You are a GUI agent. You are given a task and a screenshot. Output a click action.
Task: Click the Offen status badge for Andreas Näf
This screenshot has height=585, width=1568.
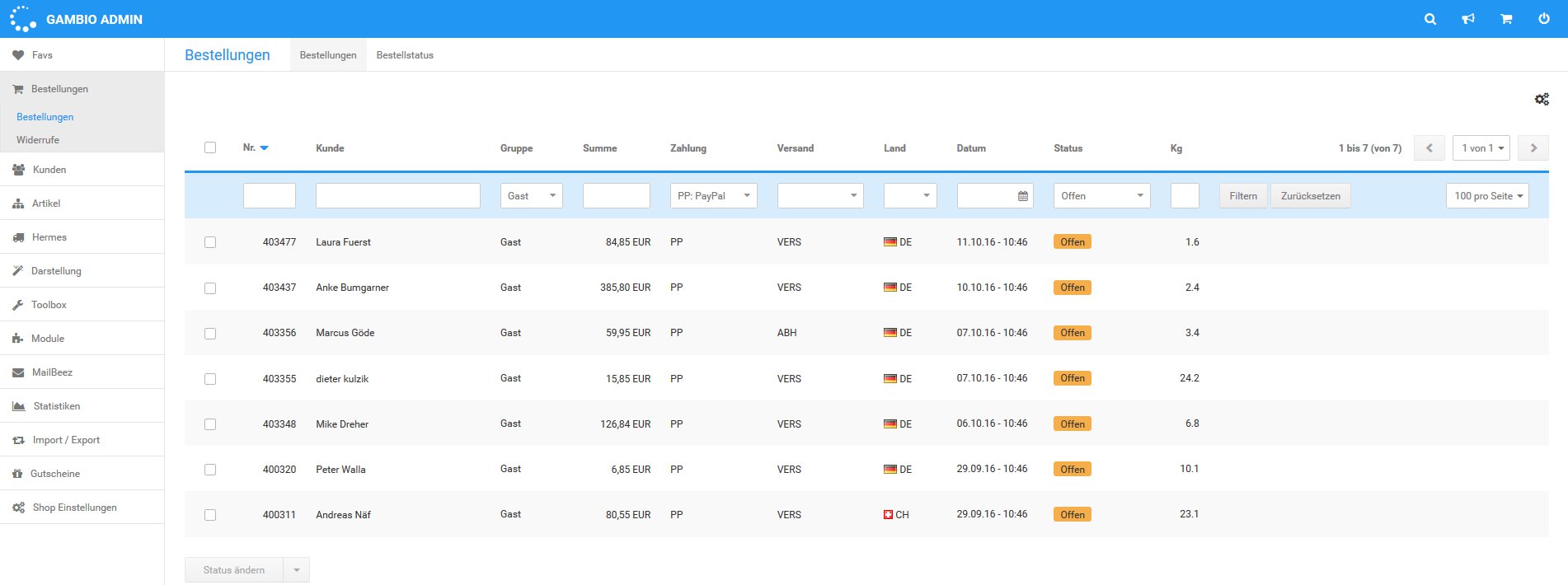coord(1073,515)
